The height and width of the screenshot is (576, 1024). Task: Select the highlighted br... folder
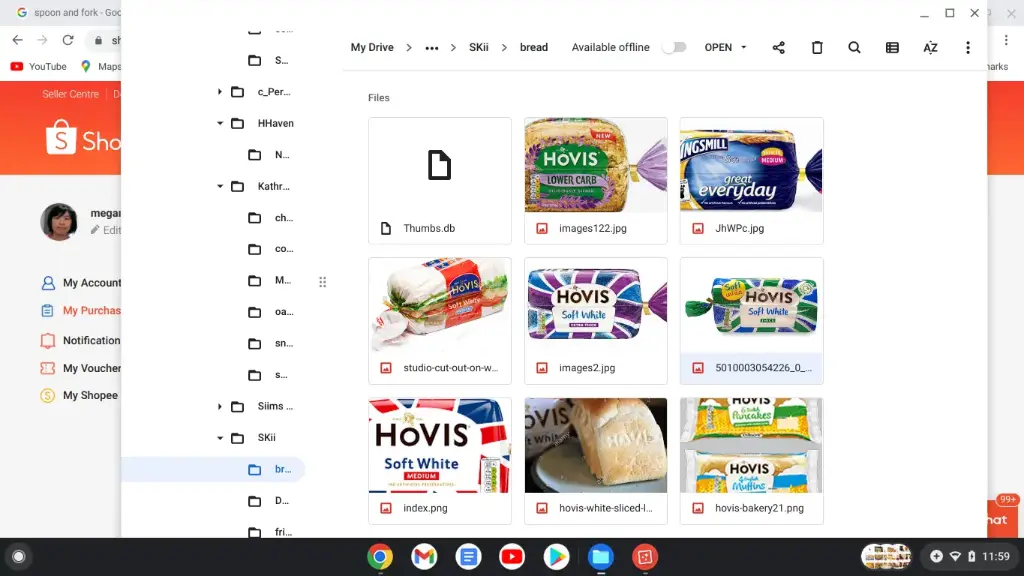pos(213,470)
